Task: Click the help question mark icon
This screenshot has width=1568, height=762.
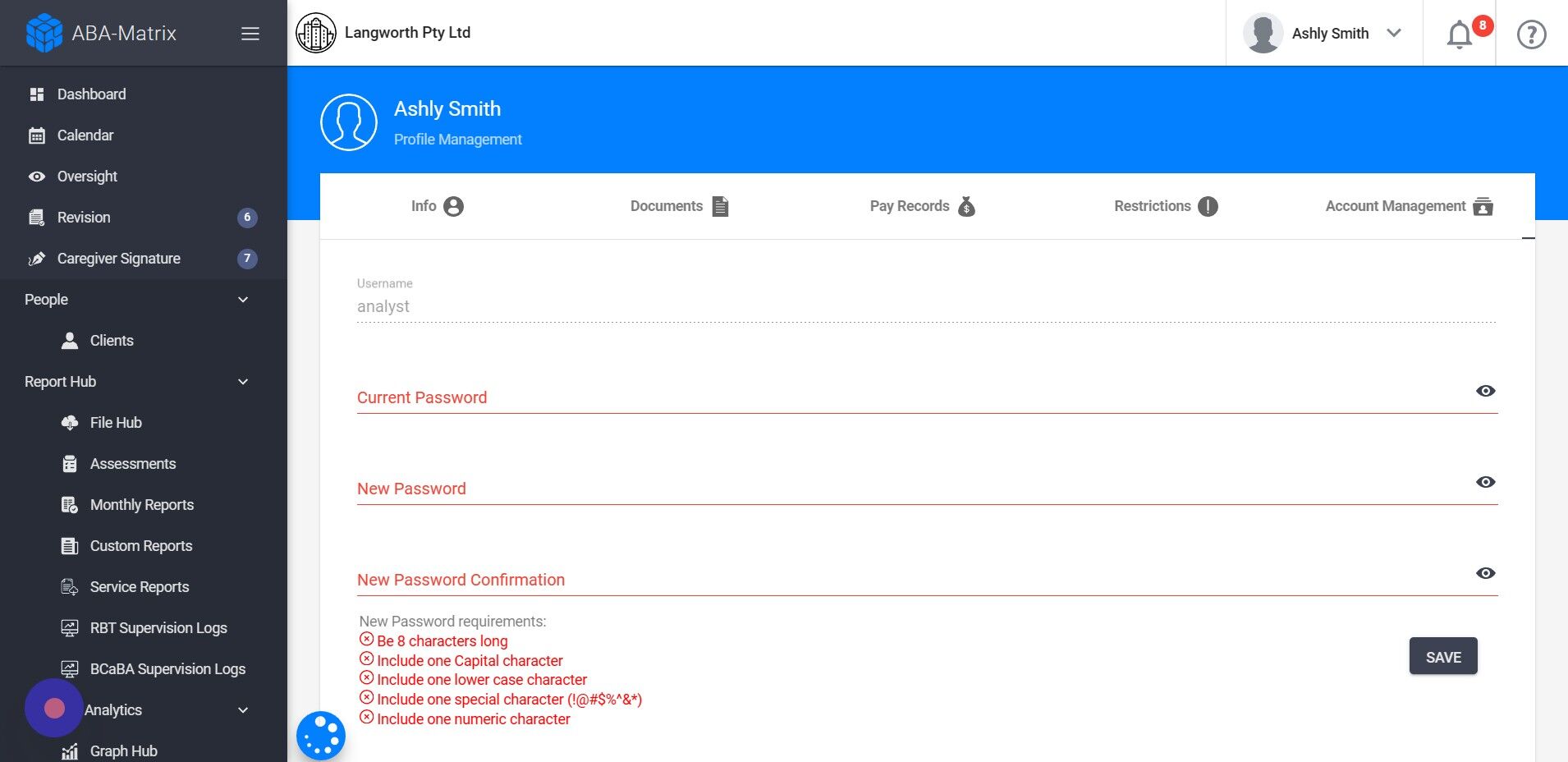Action: [1531, 34]
